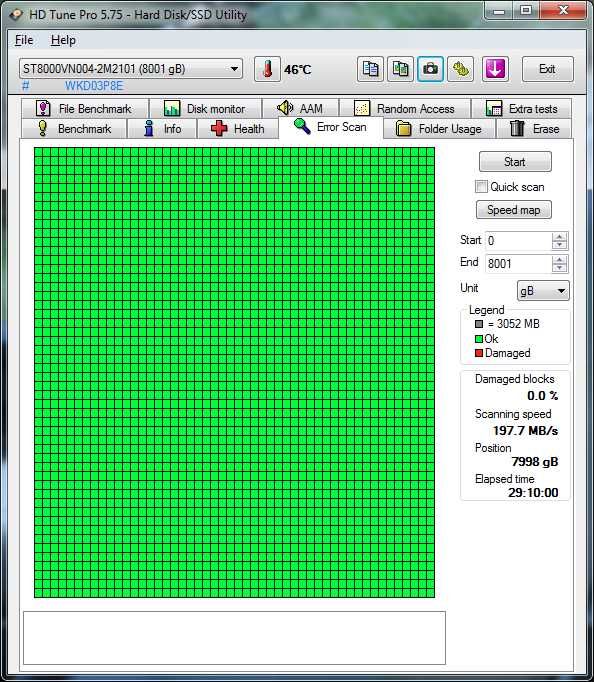Click the HD Tune app icon in title bar

tap(16, 14)
